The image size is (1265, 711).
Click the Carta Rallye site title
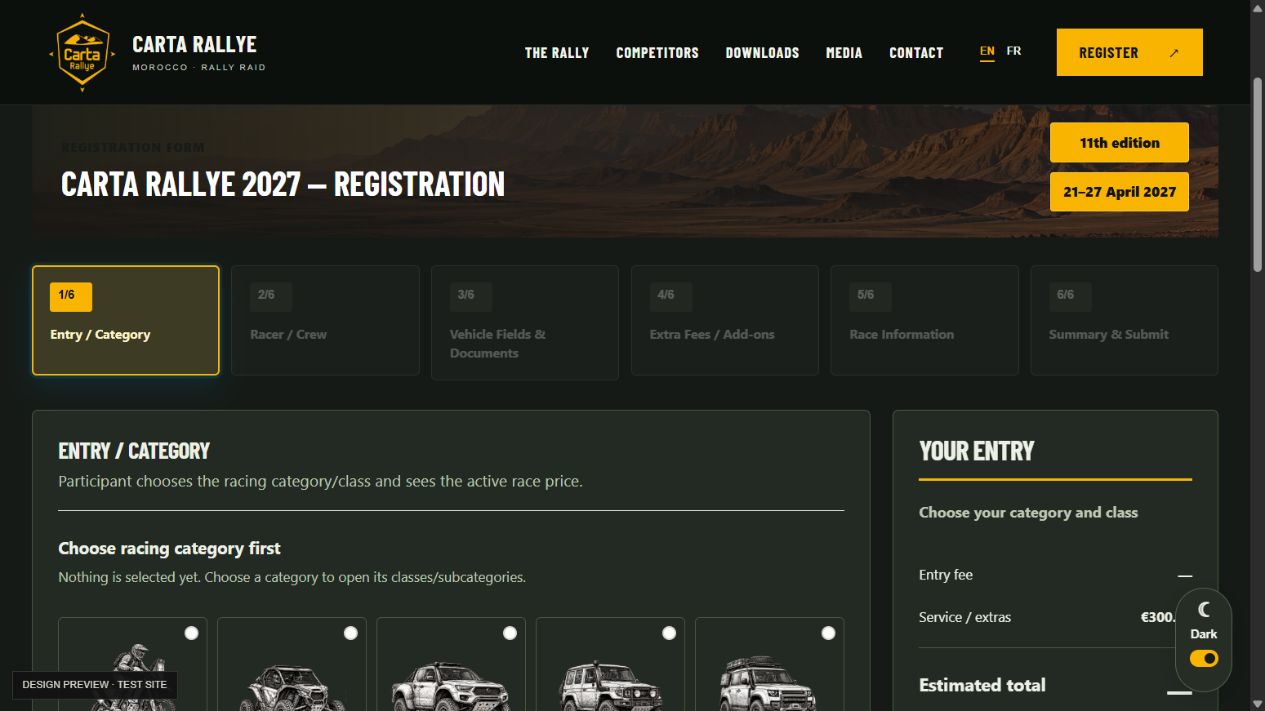195,44
